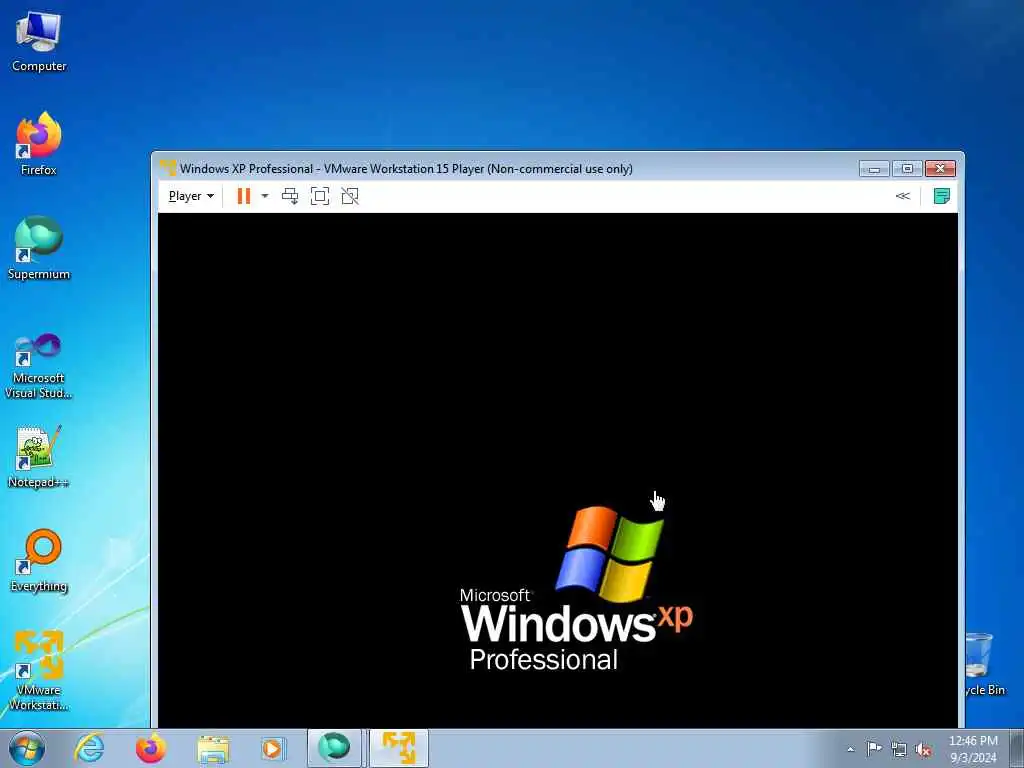Select Microsoft Visual Studio desktop shortcut
The width and height of the screenshot is (1024, 768).
point(39,366)
